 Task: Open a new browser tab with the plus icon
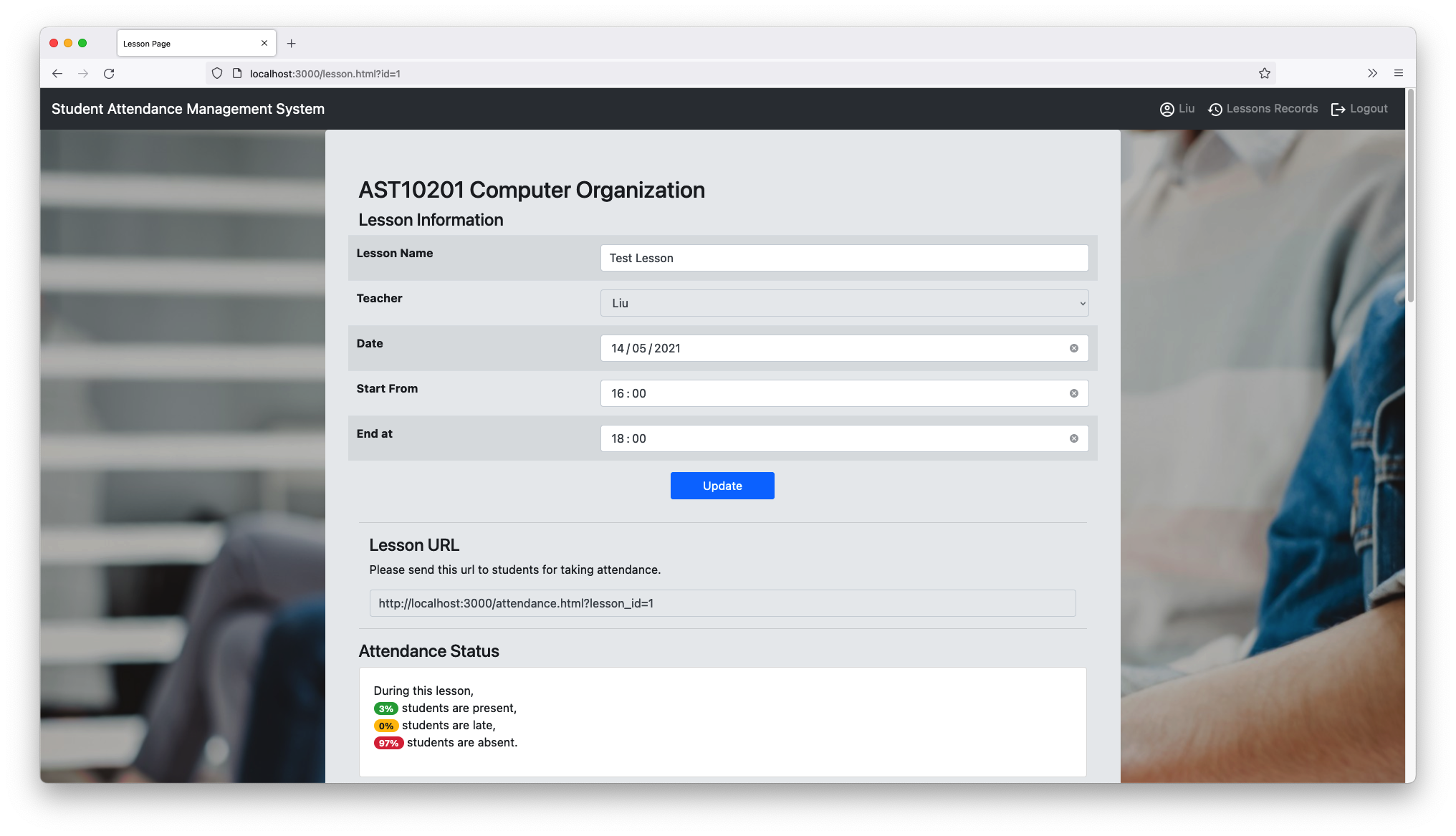click(291, 44)
